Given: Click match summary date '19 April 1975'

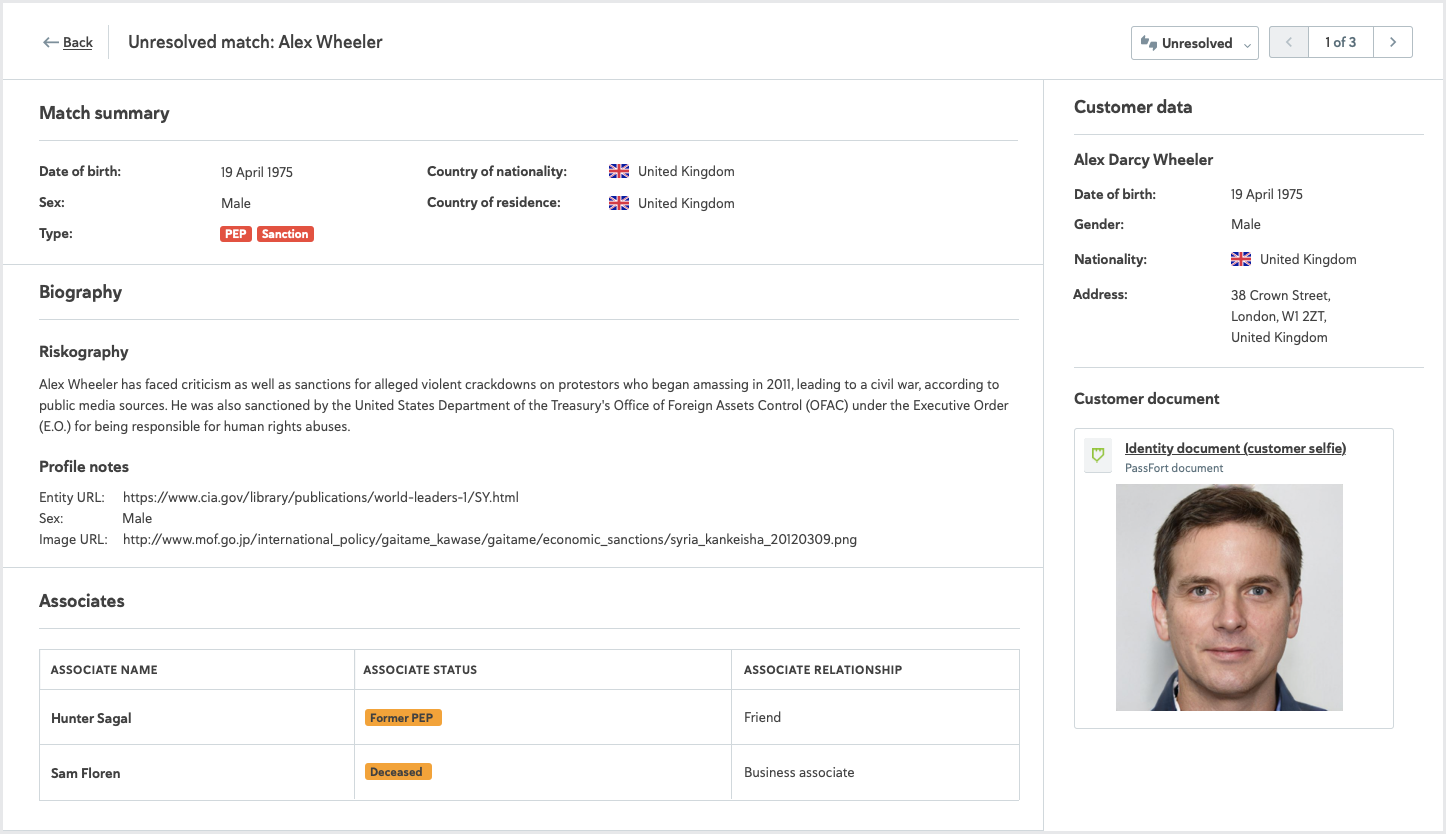Looking at the screenshot, I should point(257,172).
